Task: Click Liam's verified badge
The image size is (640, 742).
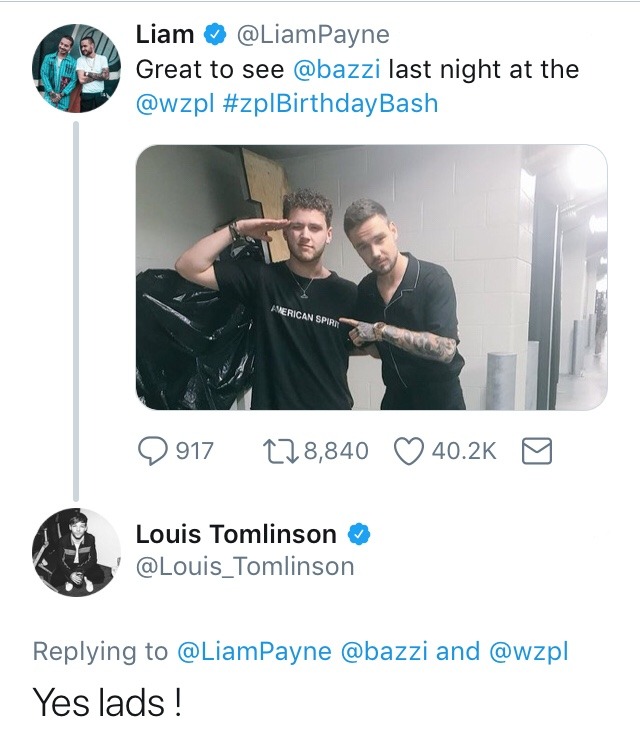Action: [x=214, y=35]
